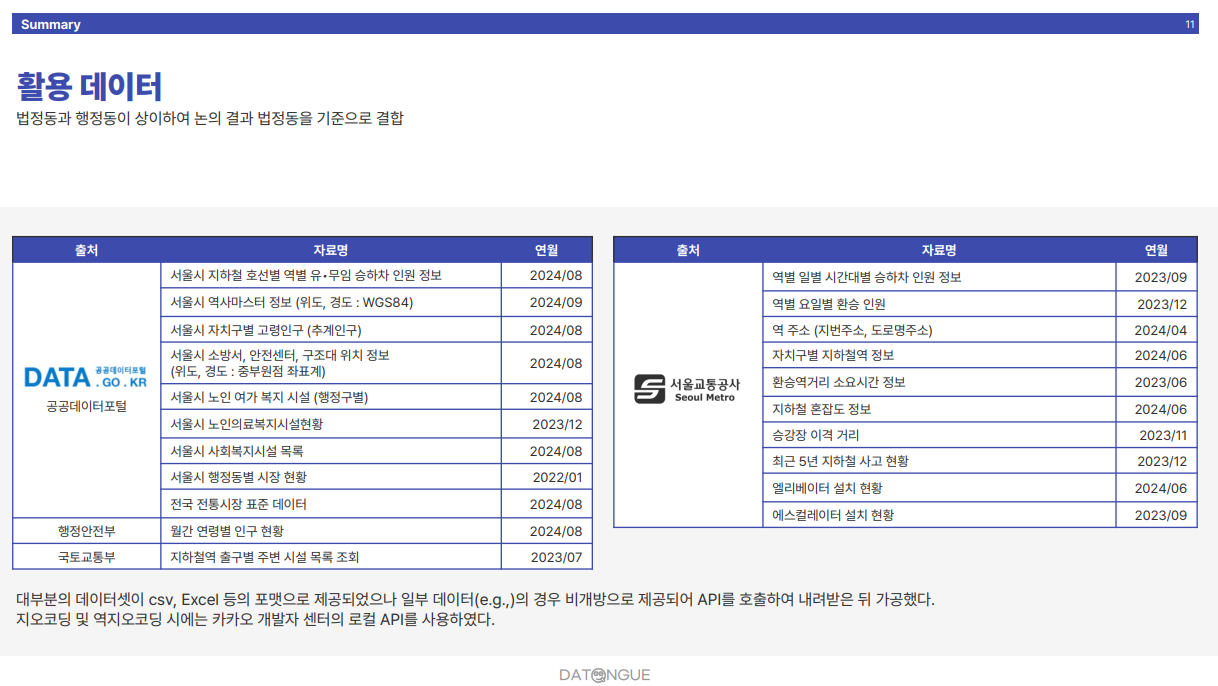Click 출처 header in the Seoul Metro table

(x=688, y=250)
